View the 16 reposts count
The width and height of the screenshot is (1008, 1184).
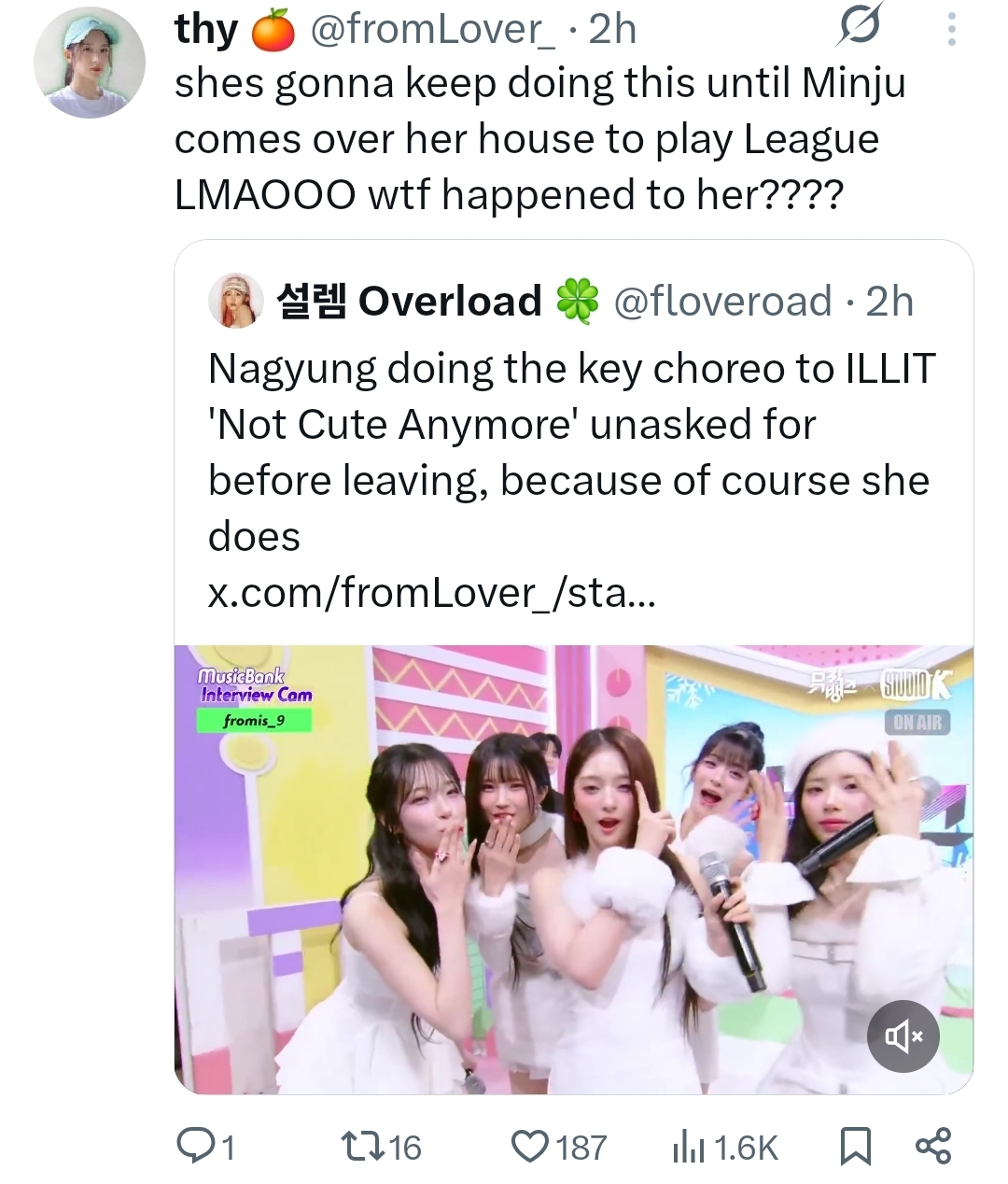coord(404,1147)
